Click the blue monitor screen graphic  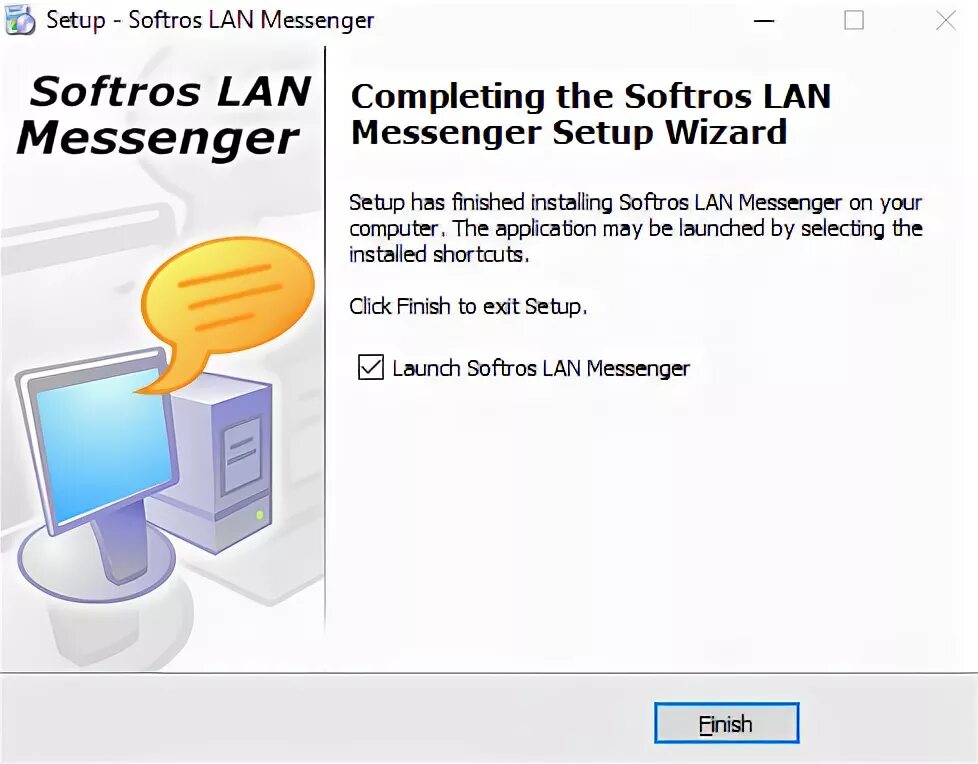103,444
